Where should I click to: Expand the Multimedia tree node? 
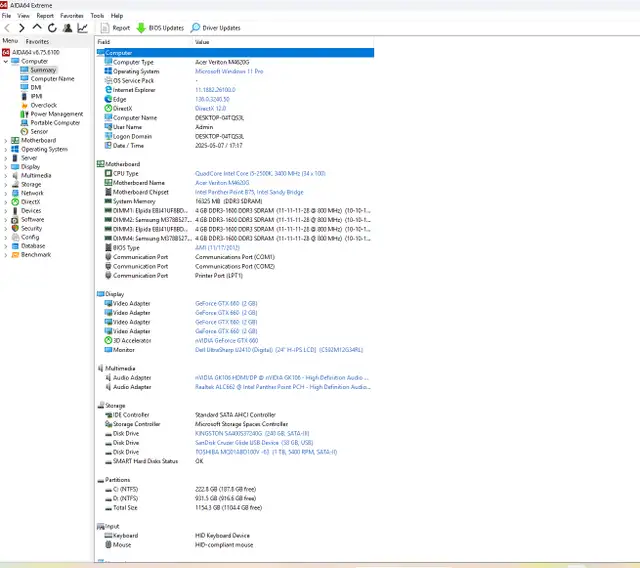point(6,175)
